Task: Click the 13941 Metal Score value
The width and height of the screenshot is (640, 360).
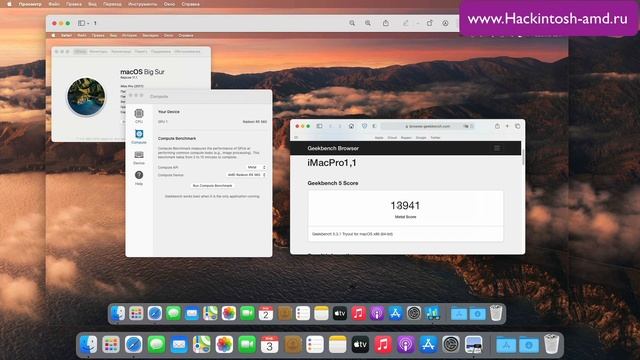Action: click(x=405, y=205)
